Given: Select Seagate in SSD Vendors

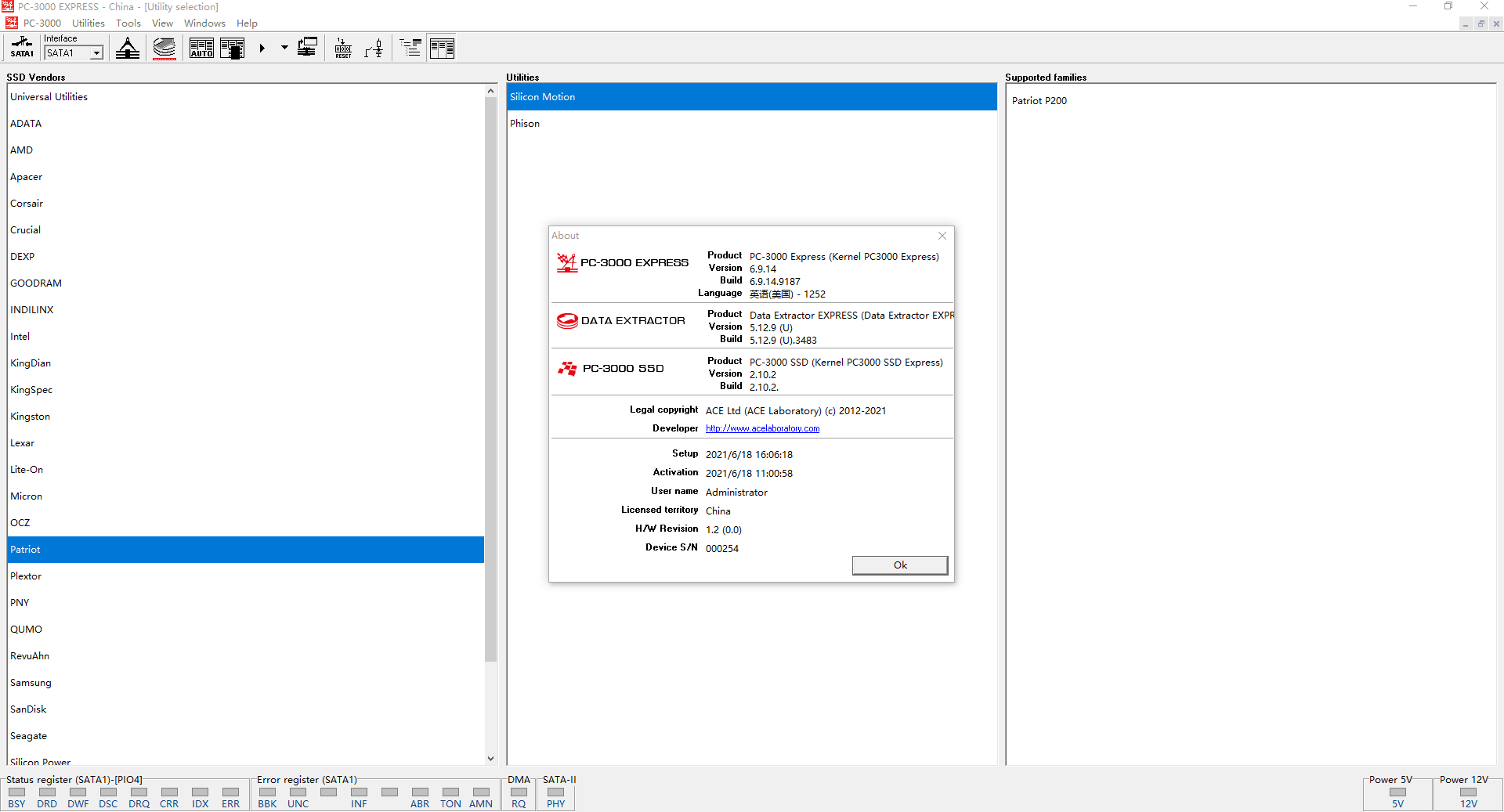Looking at the screenshot, I should 246,736.
